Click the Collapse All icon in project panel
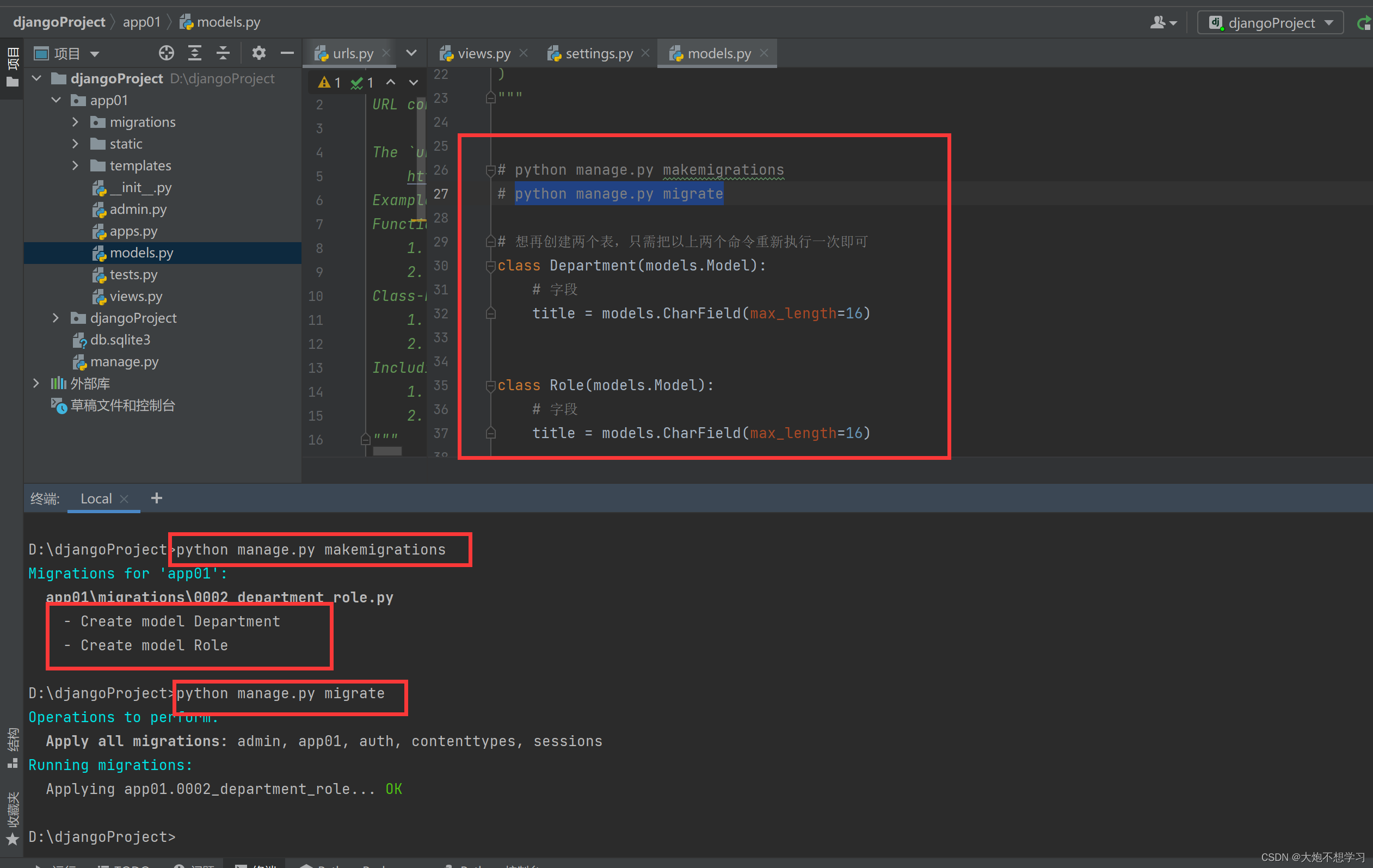Viewport: 1373px width, 868px height. 223,53
